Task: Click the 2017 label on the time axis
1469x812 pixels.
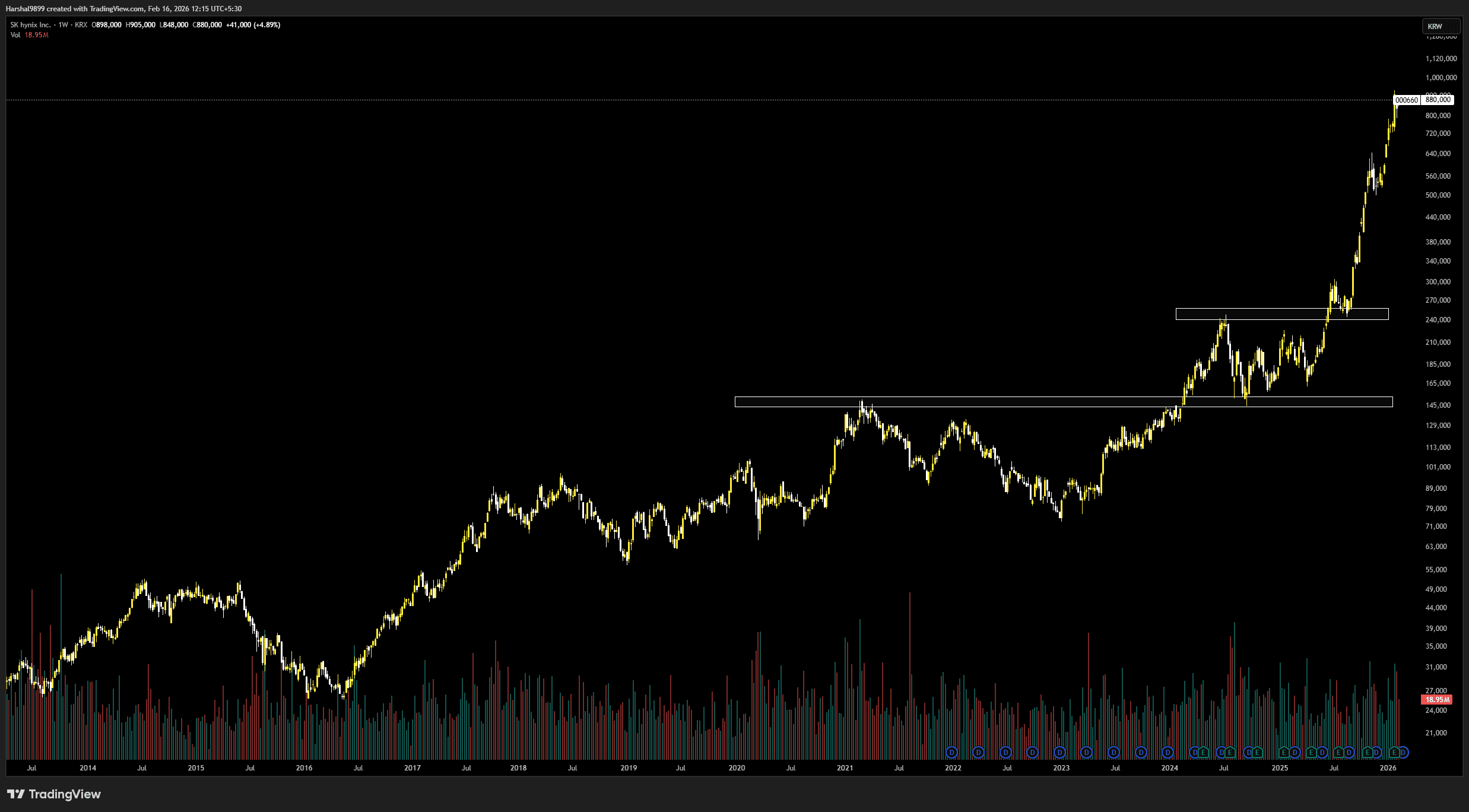Action: pos(412,768)
